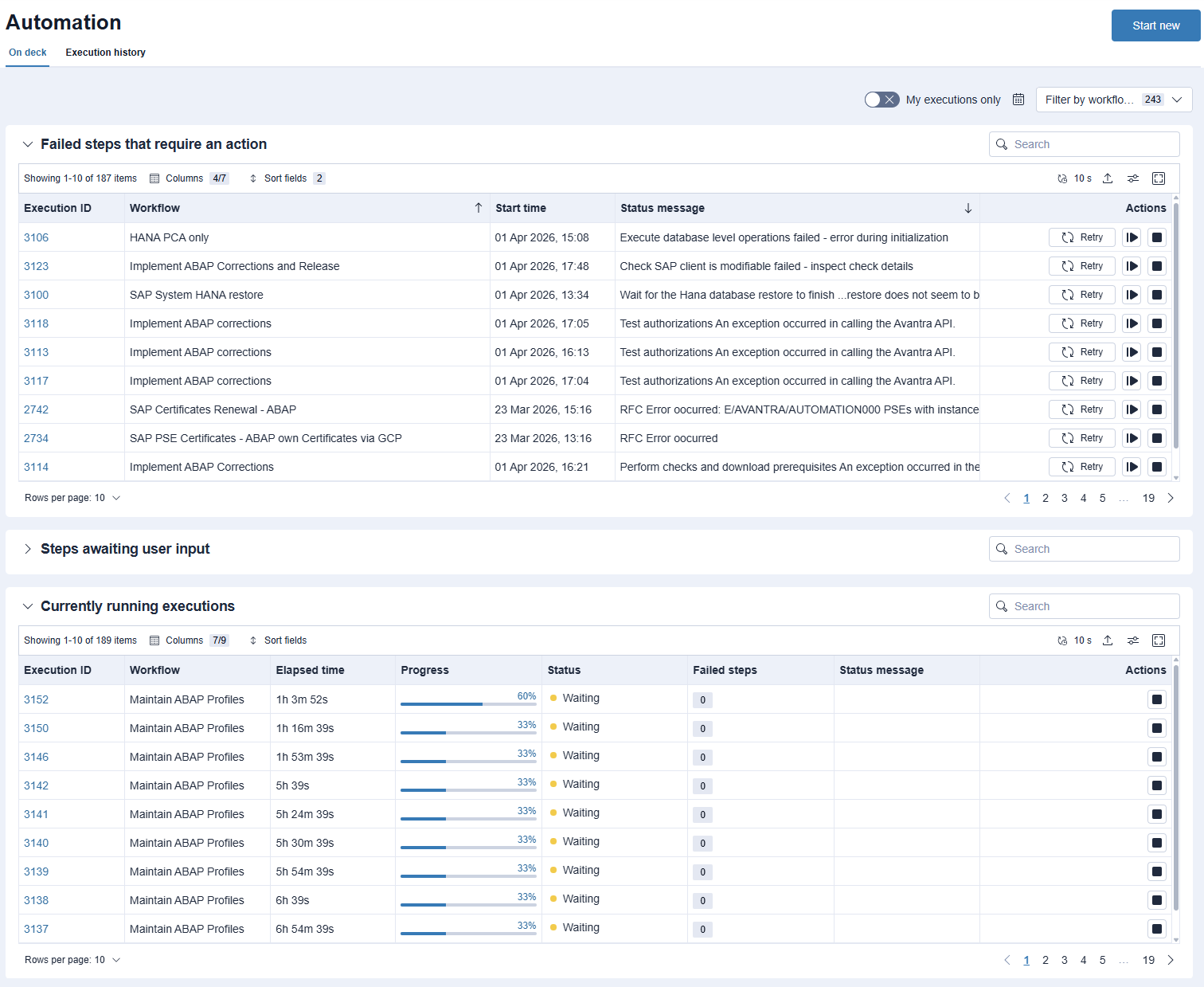The image size is (1204, 987).
Task: Expand failed steps table to fullscreen
Action: (1159, 178)
